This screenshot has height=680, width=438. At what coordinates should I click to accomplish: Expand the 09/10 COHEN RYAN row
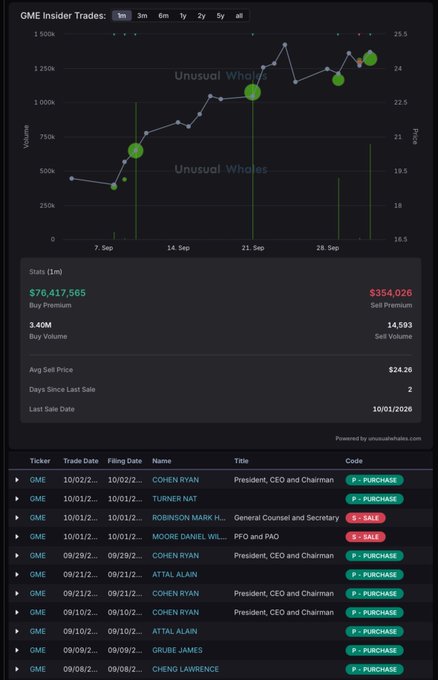17,612
